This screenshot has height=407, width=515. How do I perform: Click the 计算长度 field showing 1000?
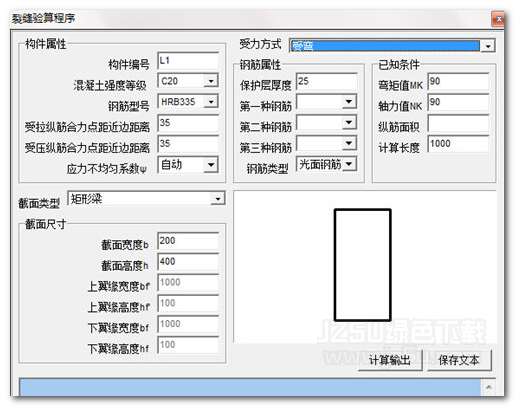[x=458, y=144]
